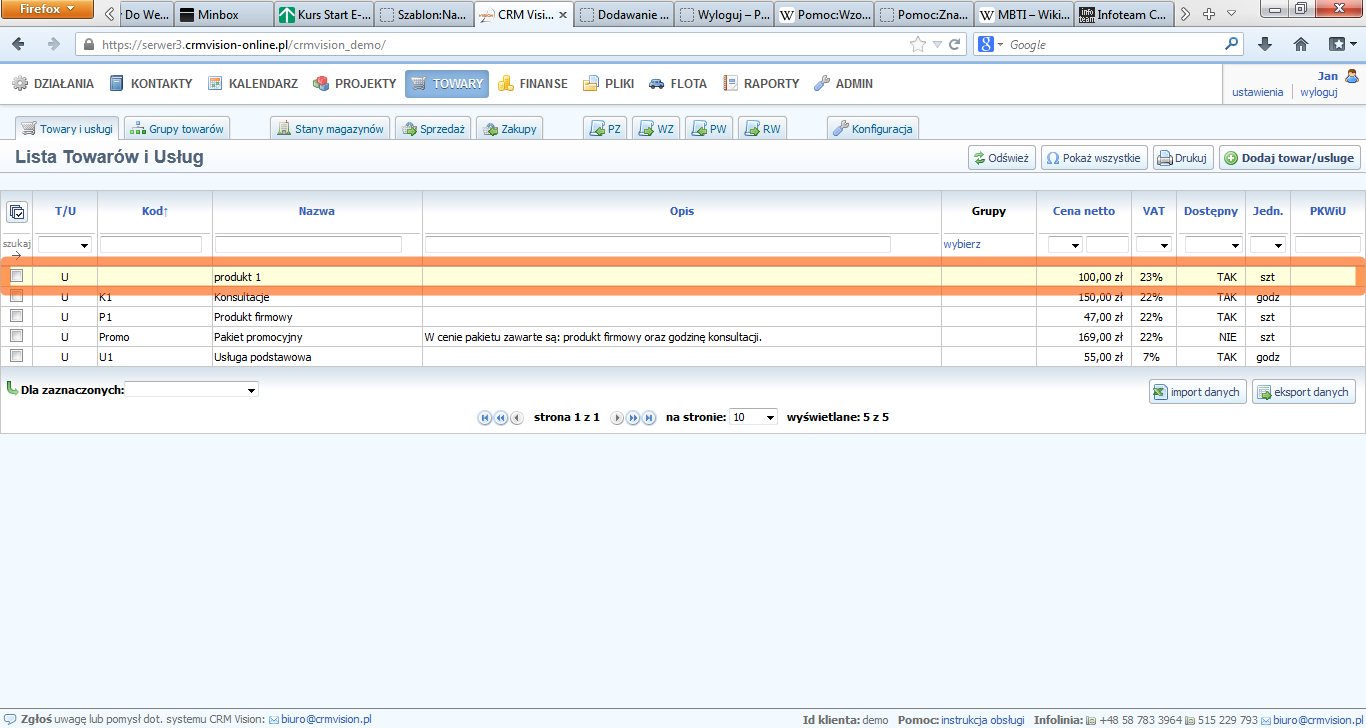Sort the table by 'Cena netto' header

point(1083,212)
